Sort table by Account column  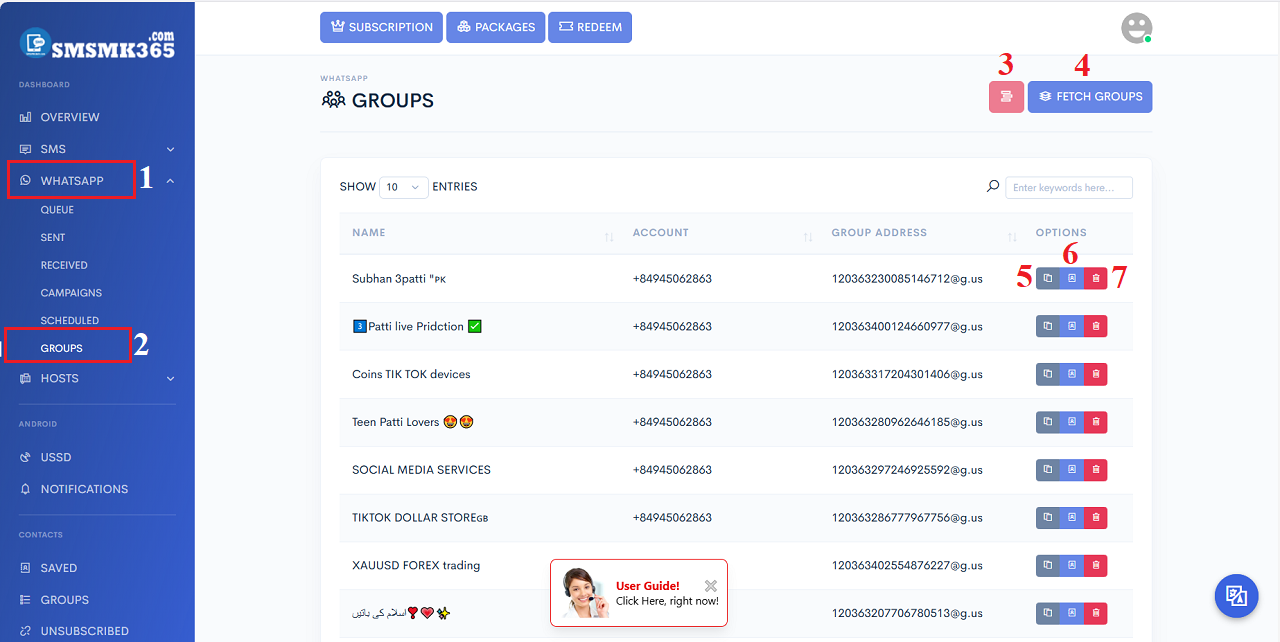pos(721,233)
